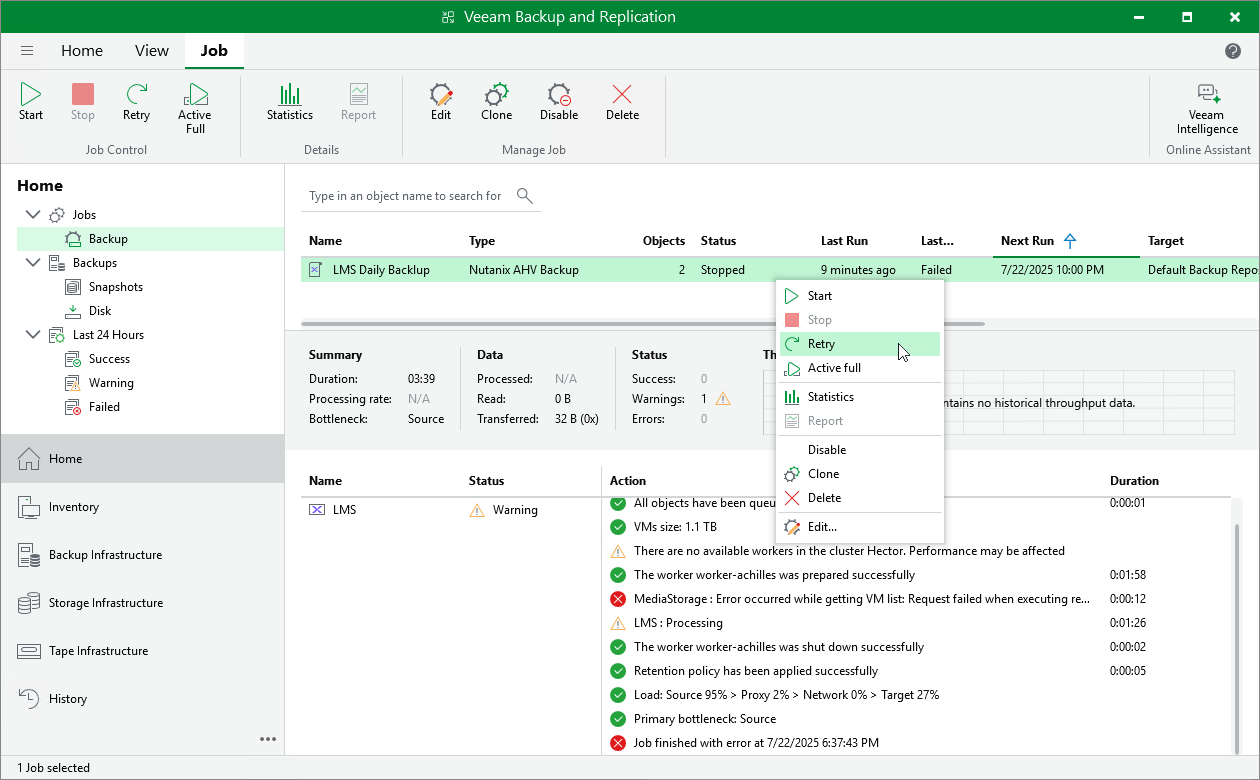Switch to the View ribbon tab
The height and width of the screenshot is (780, 1260).
(152, 51)
